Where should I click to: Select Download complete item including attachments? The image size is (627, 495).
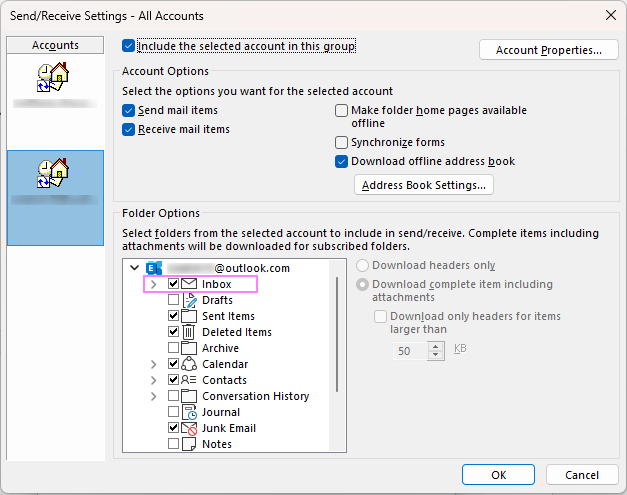pyautogui.click(x=362, y=285)
